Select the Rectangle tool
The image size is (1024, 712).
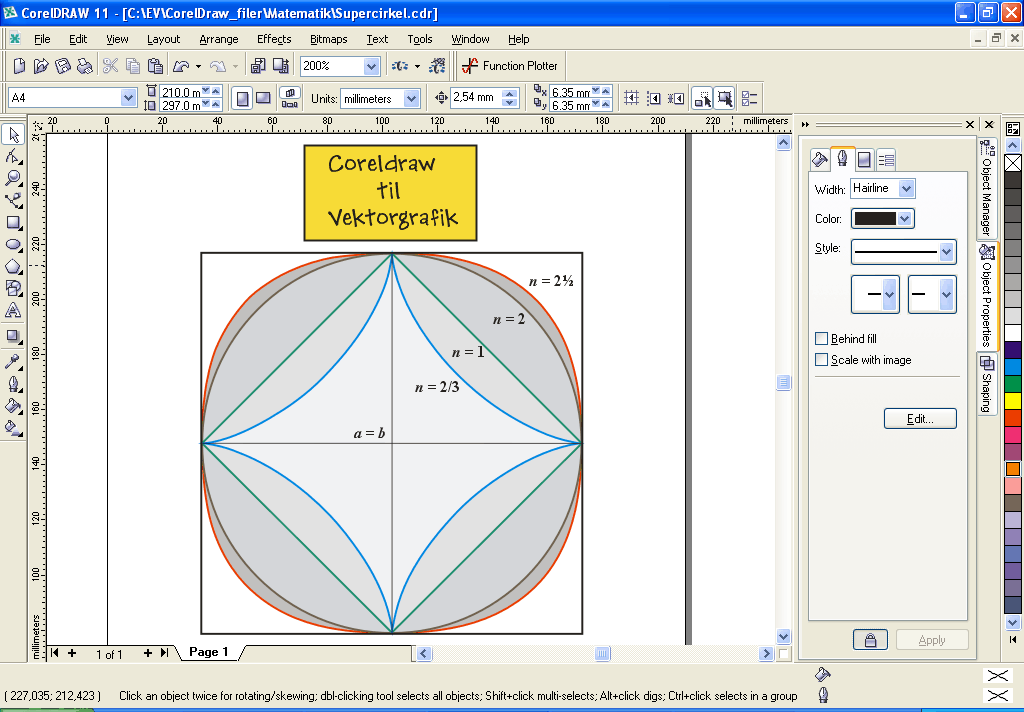click(x=13, y=223)
